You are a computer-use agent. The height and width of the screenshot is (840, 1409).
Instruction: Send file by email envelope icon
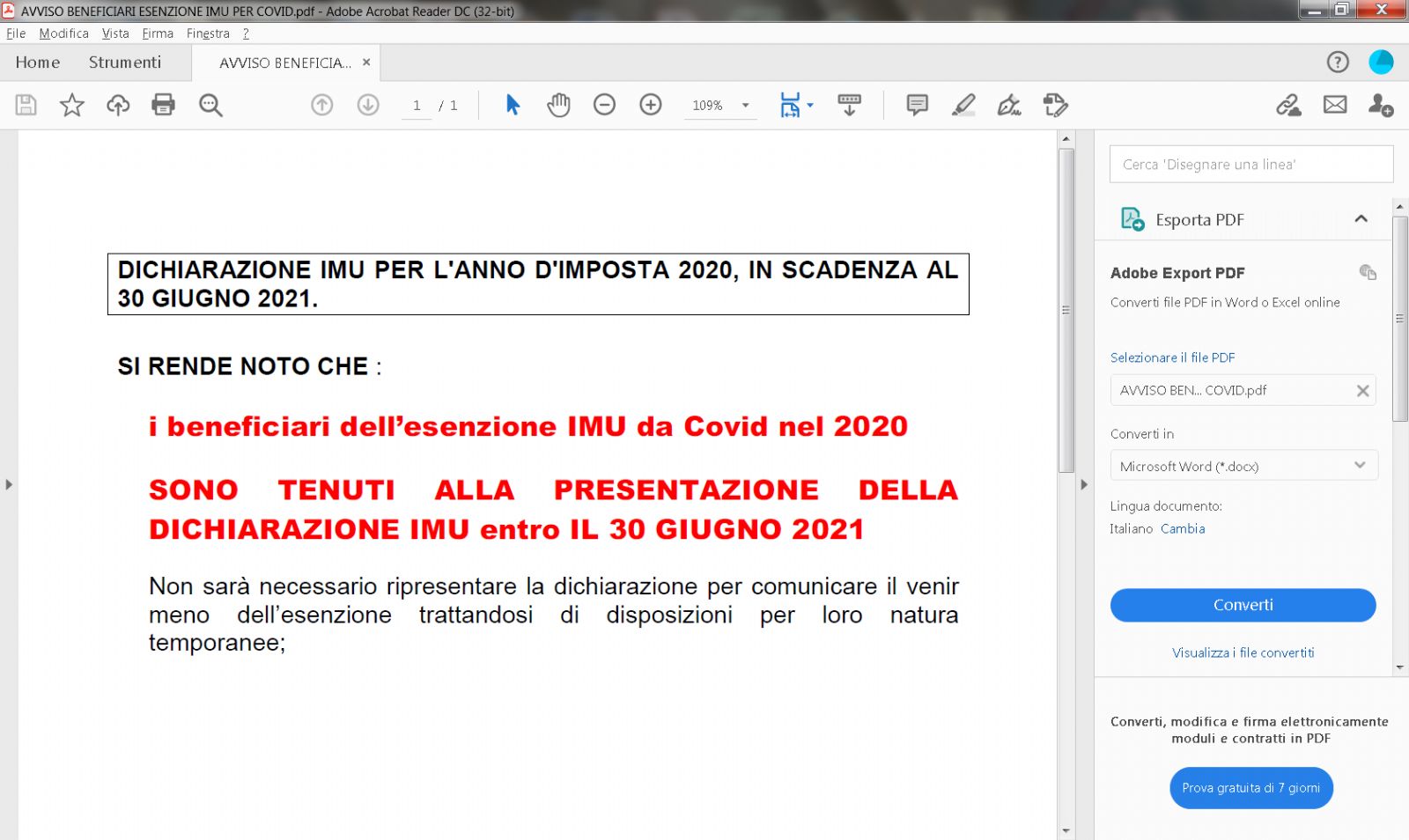click(x=1335, y=105)
